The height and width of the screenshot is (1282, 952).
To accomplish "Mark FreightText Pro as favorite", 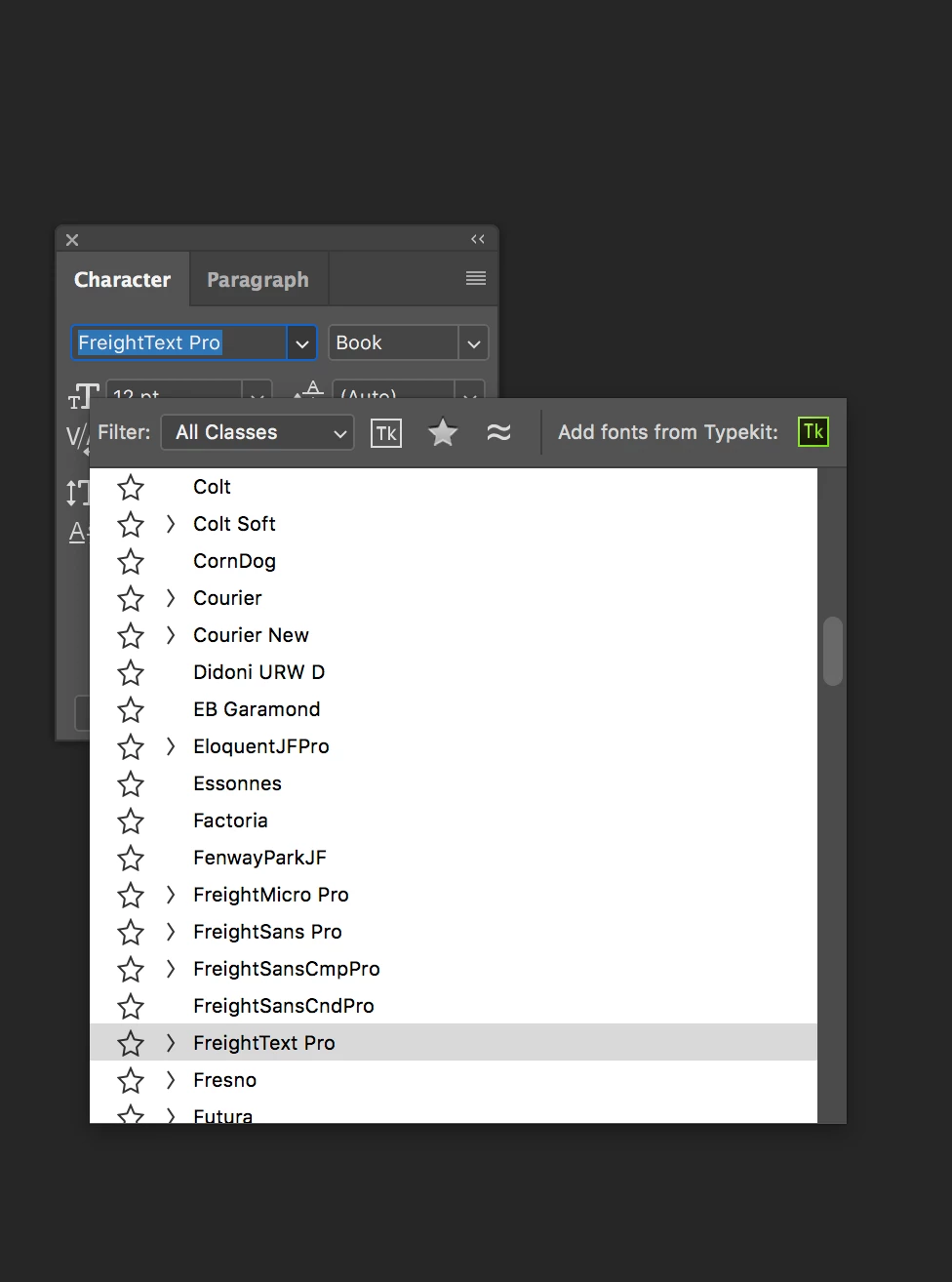I will point(131,1044).
